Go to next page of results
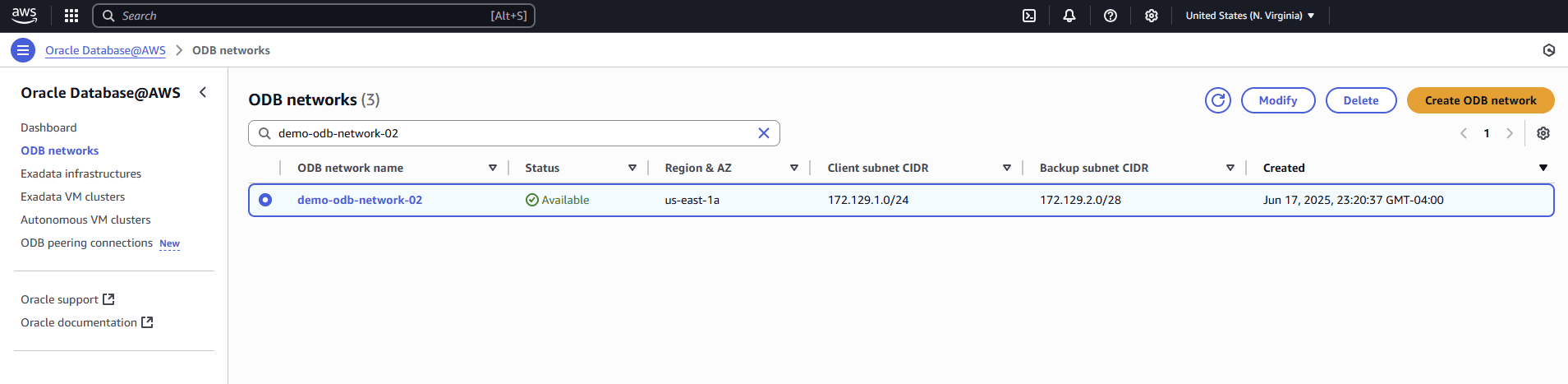The height and width of the screenshot is (384, 1568). 1510,133
